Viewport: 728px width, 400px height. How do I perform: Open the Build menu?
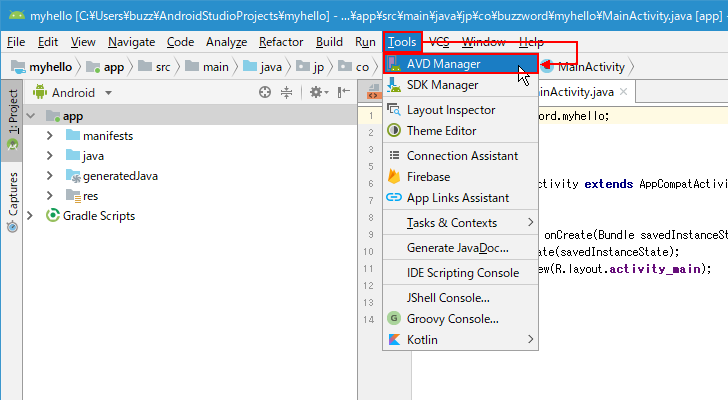coord(329,42)
